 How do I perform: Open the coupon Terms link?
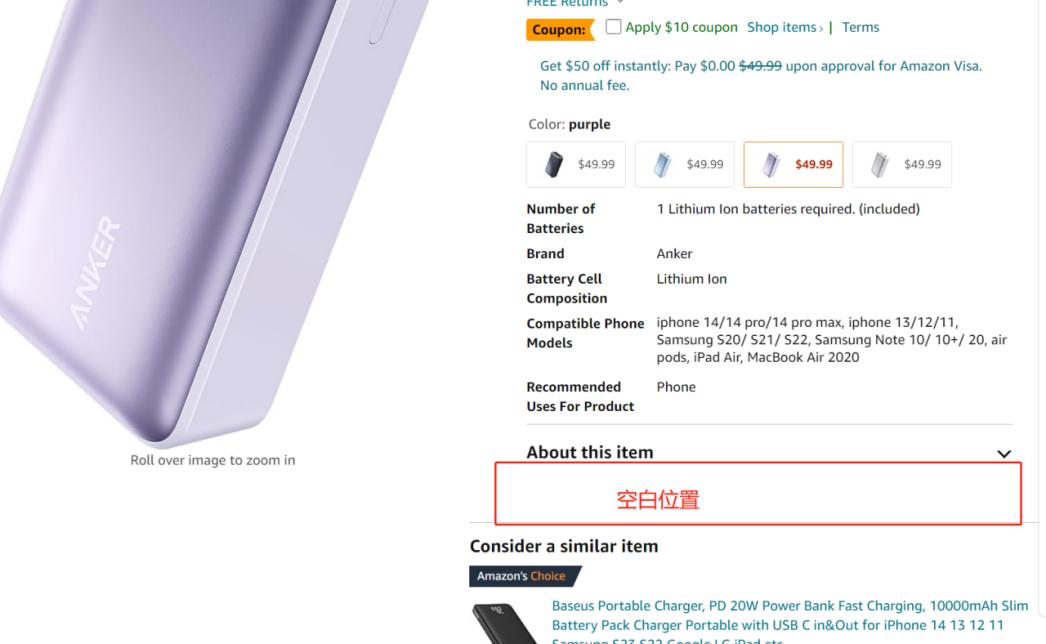tap(860, 27)
